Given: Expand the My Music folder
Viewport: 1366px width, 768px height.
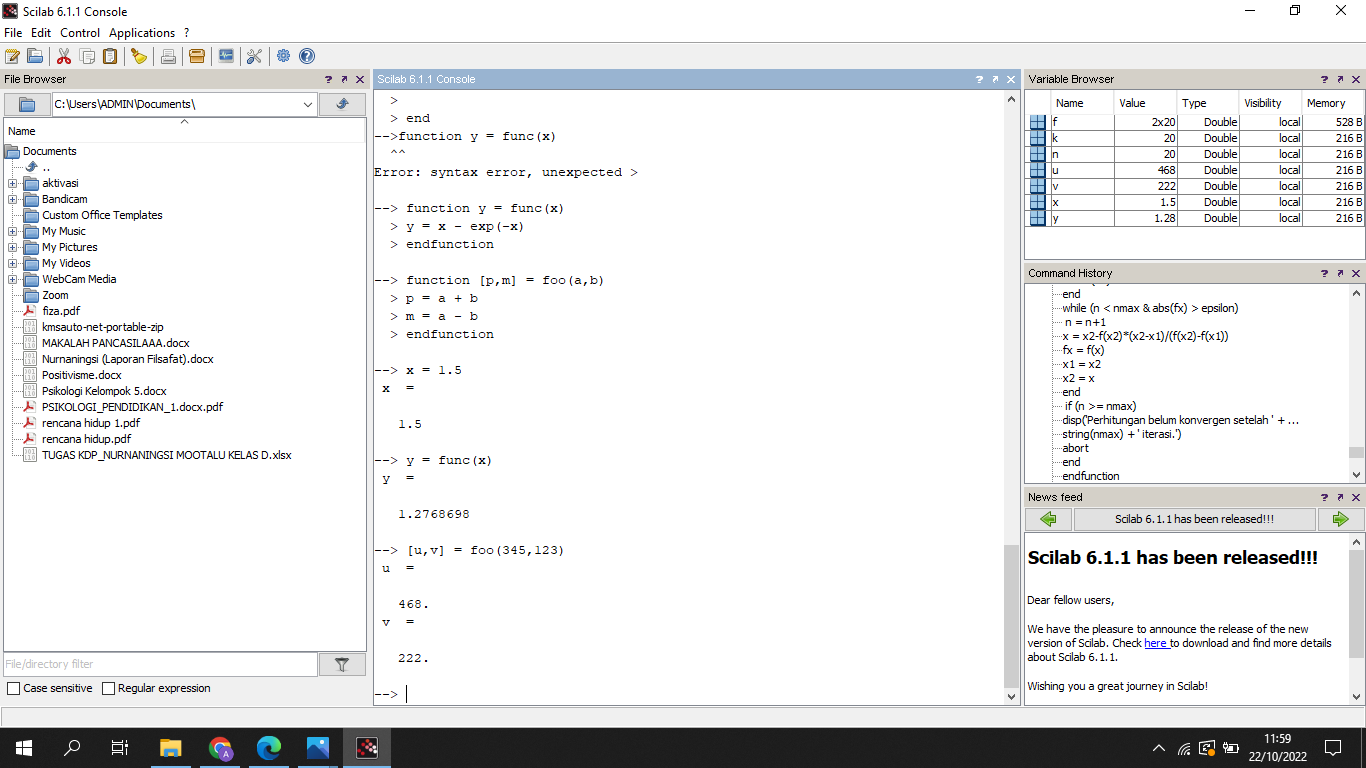Looking at the screenshot, I should 12,231.
